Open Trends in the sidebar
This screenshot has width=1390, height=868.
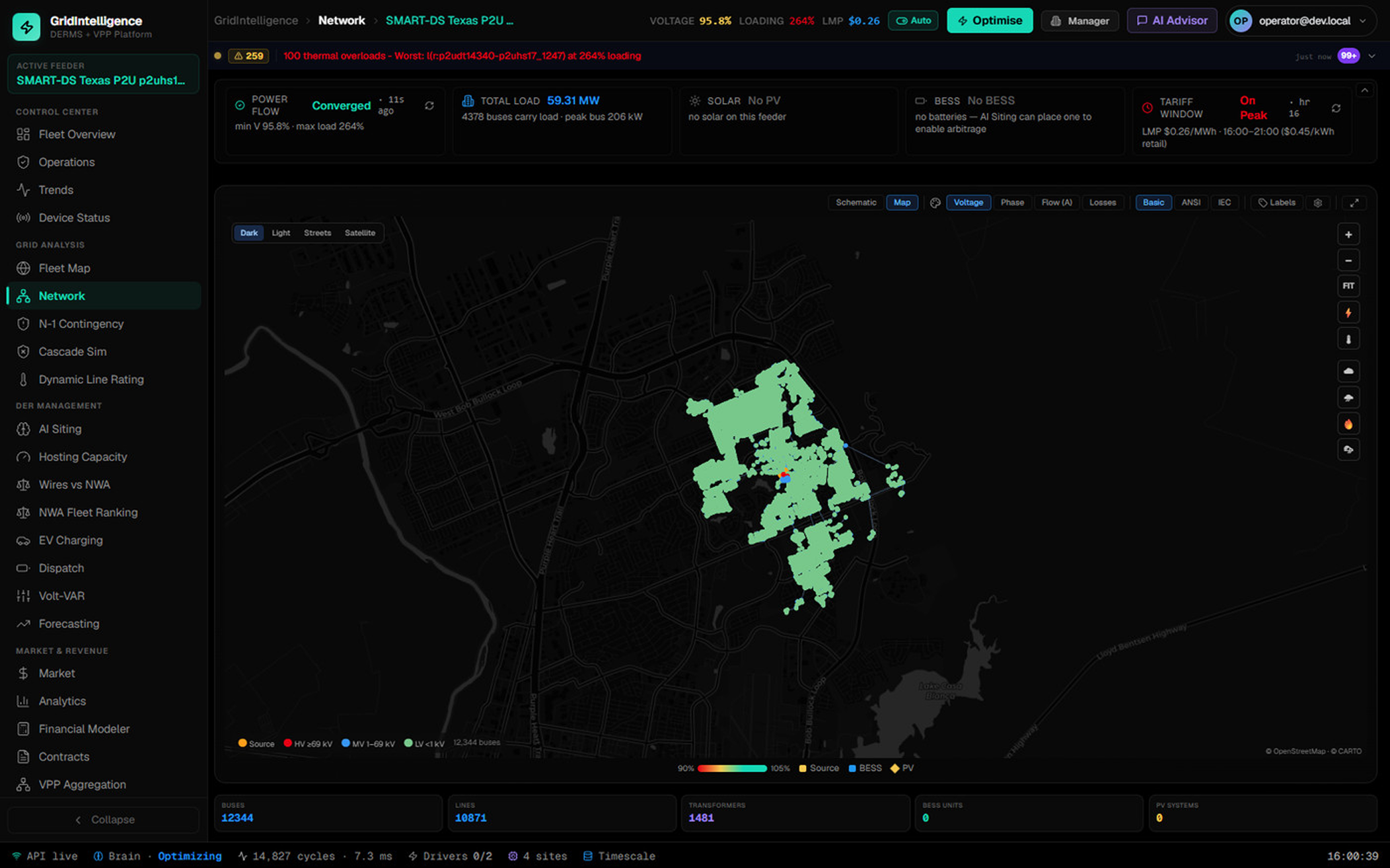click(104, 190)
